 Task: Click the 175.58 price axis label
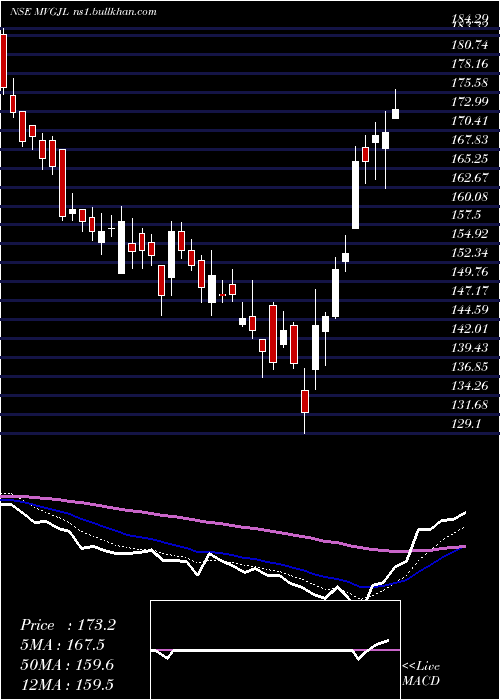coord(470,83)
